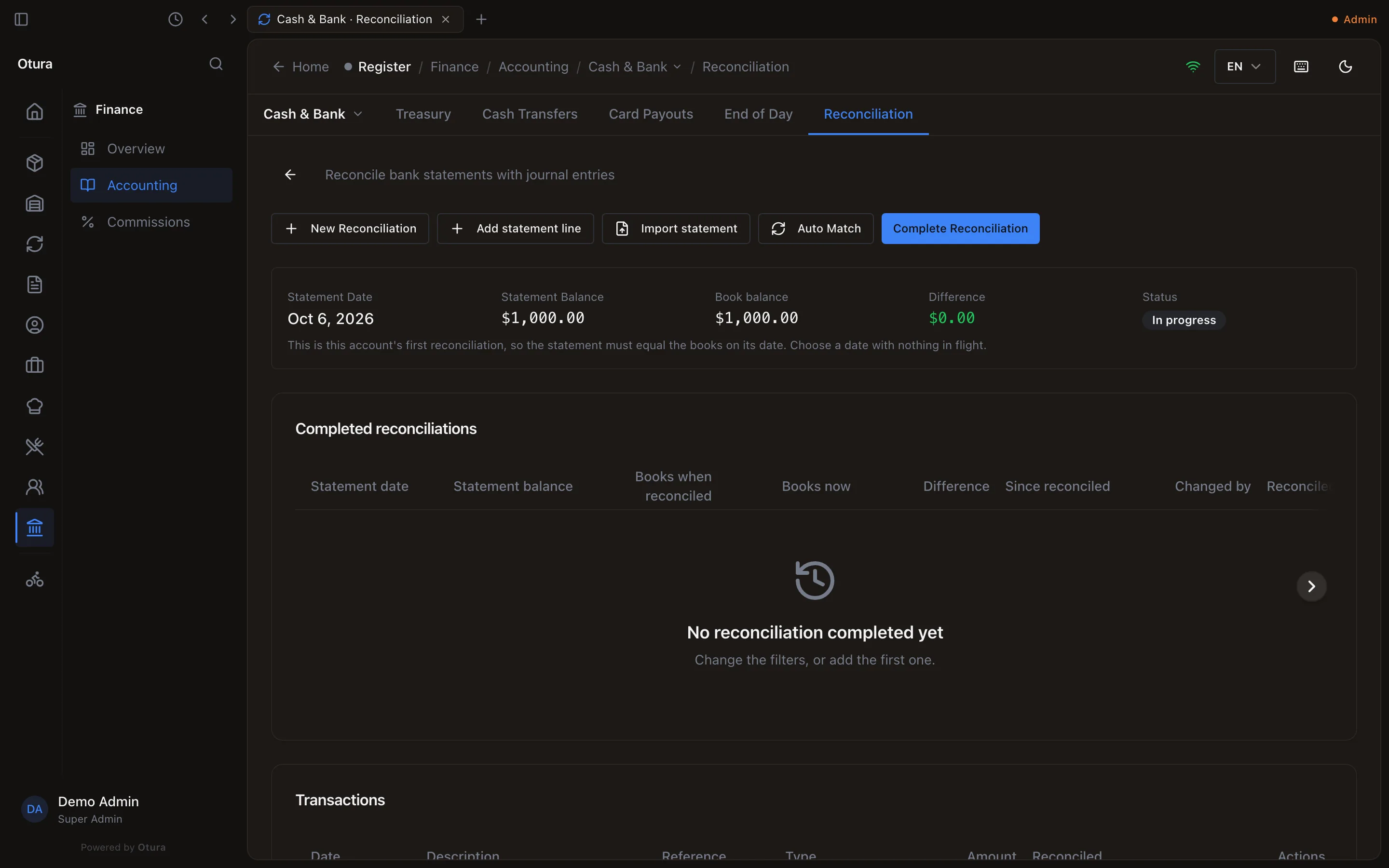Switch to the Cash Transfers tab

click(x=530, y=114)
